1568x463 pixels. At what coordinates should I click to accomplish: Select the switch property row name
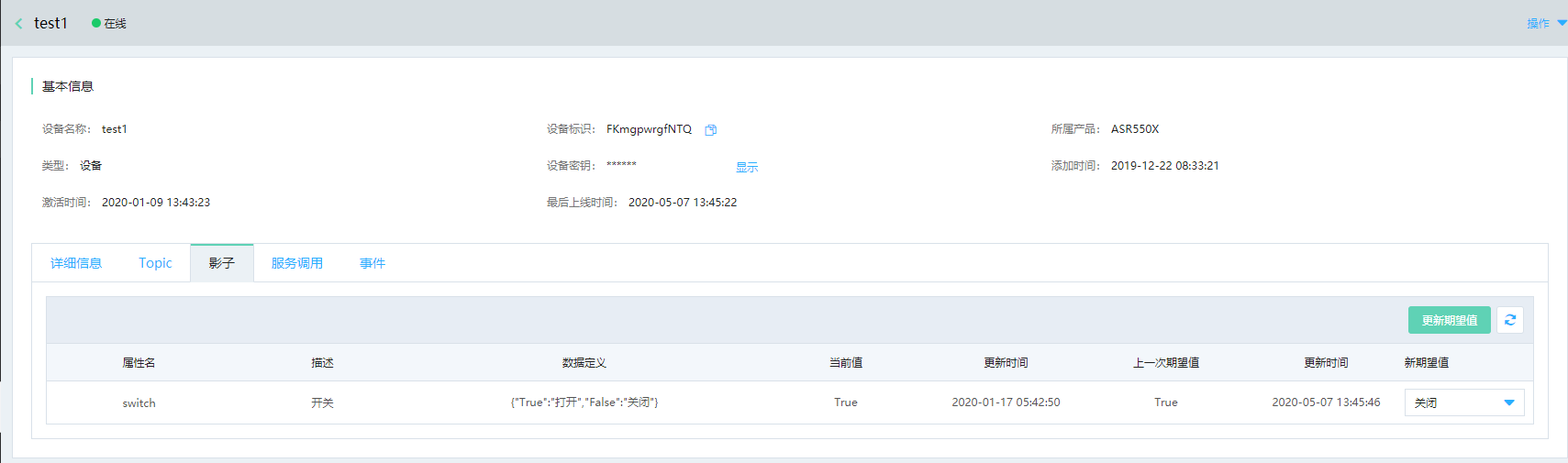[x=139, y=402]
